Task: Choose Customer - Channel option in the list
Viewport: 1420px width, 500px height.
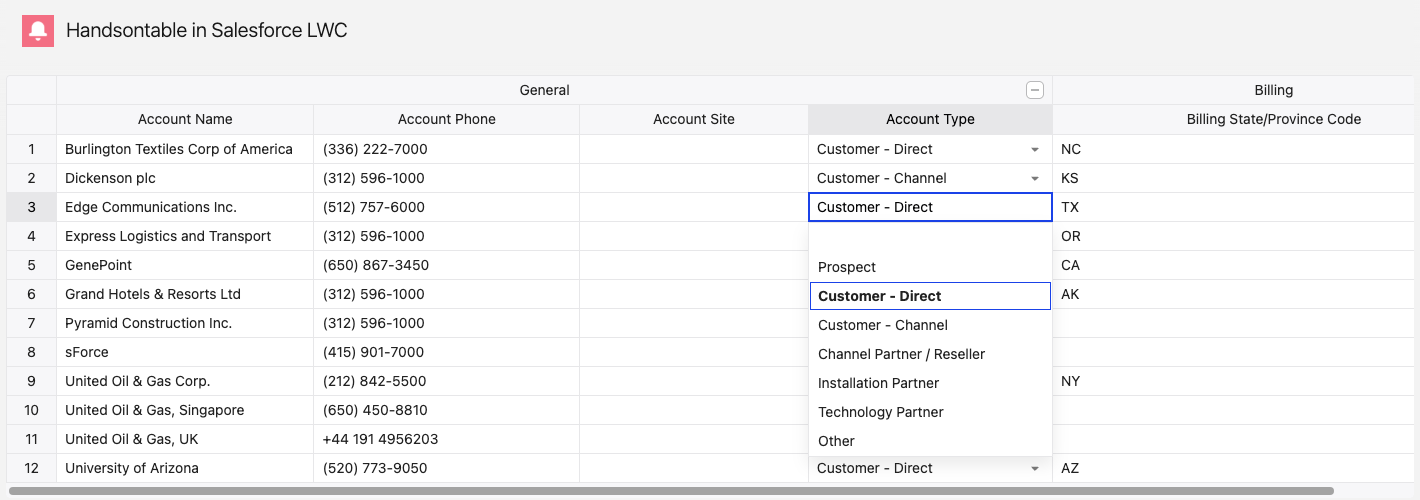Action: coord(930,325)
